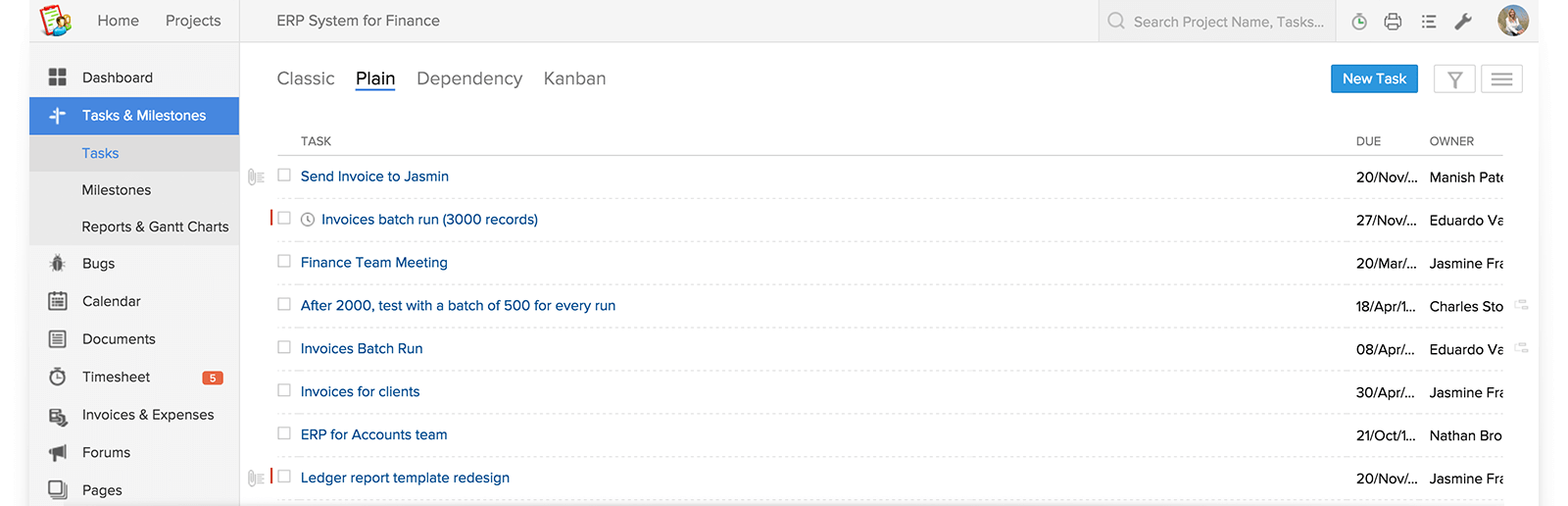Open the wrench settings icon
Viewport: 1568px width, 506px height.
[x=1463, y=22]
